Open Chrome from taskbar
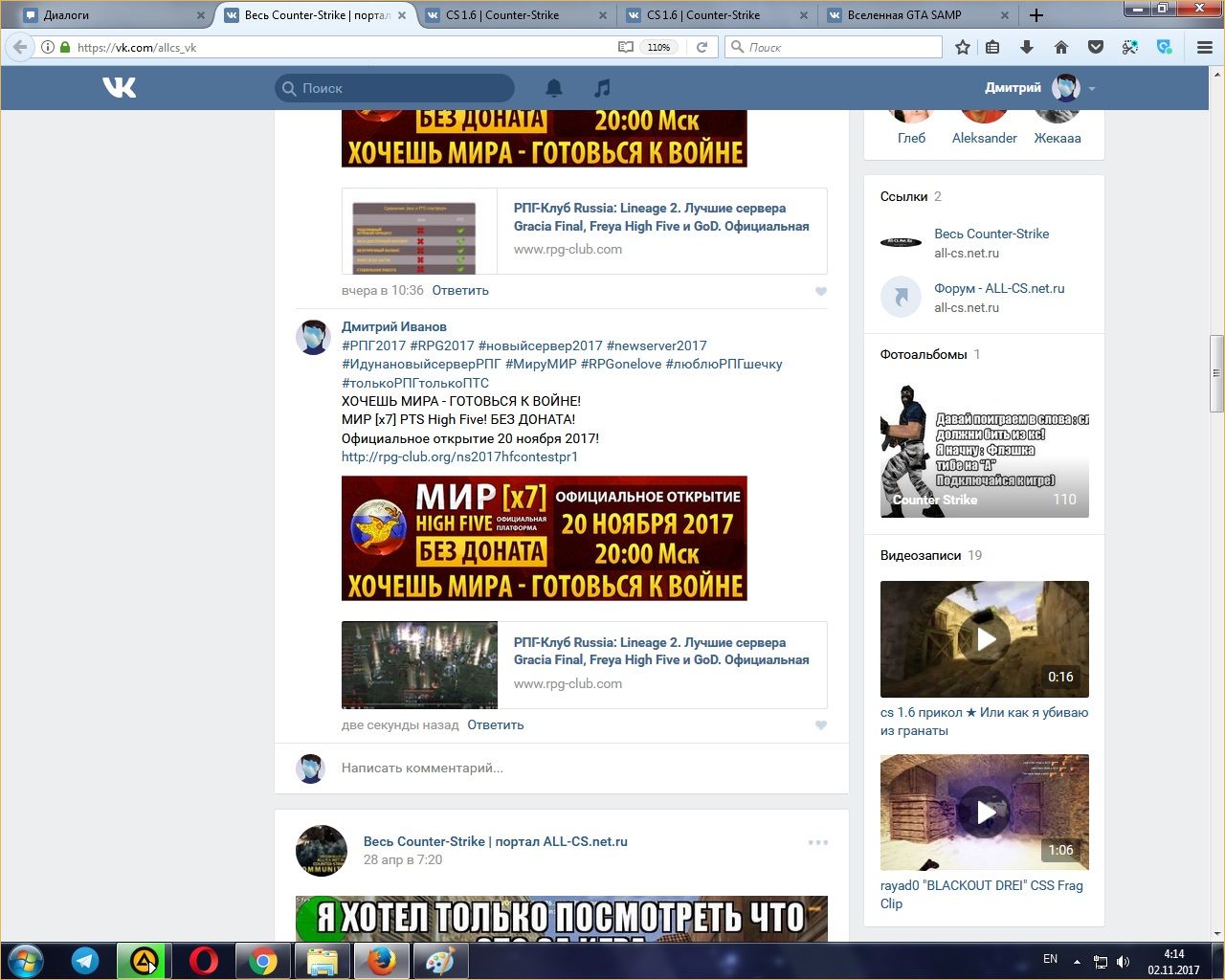The height and width of the screenshot is (980, 1225). pyautogui.click(x=262, y=961)
